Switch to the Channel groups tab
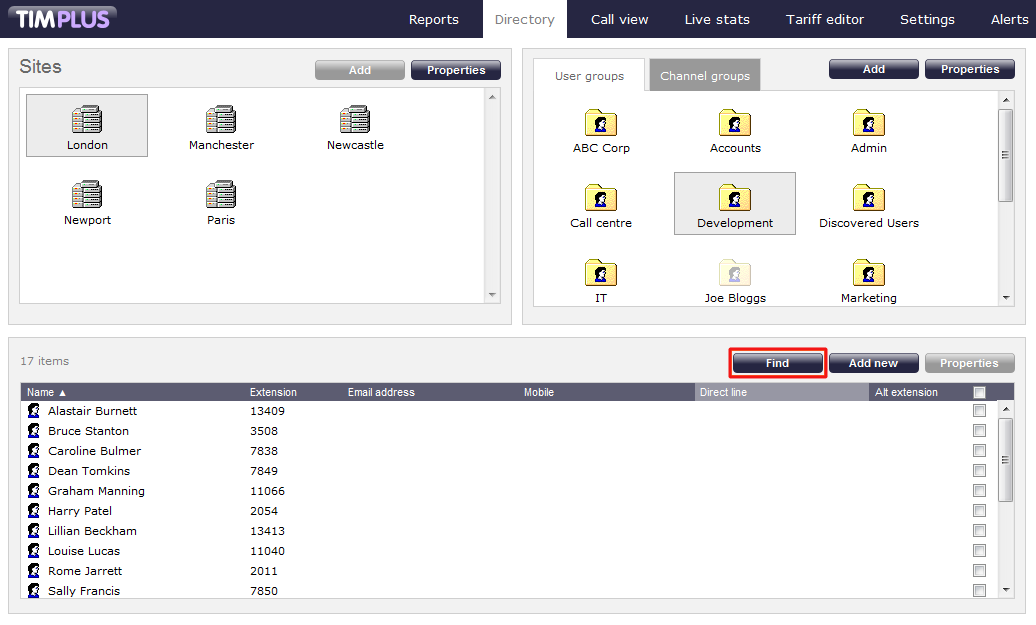The image size is (1036, 625). (704, 76)
